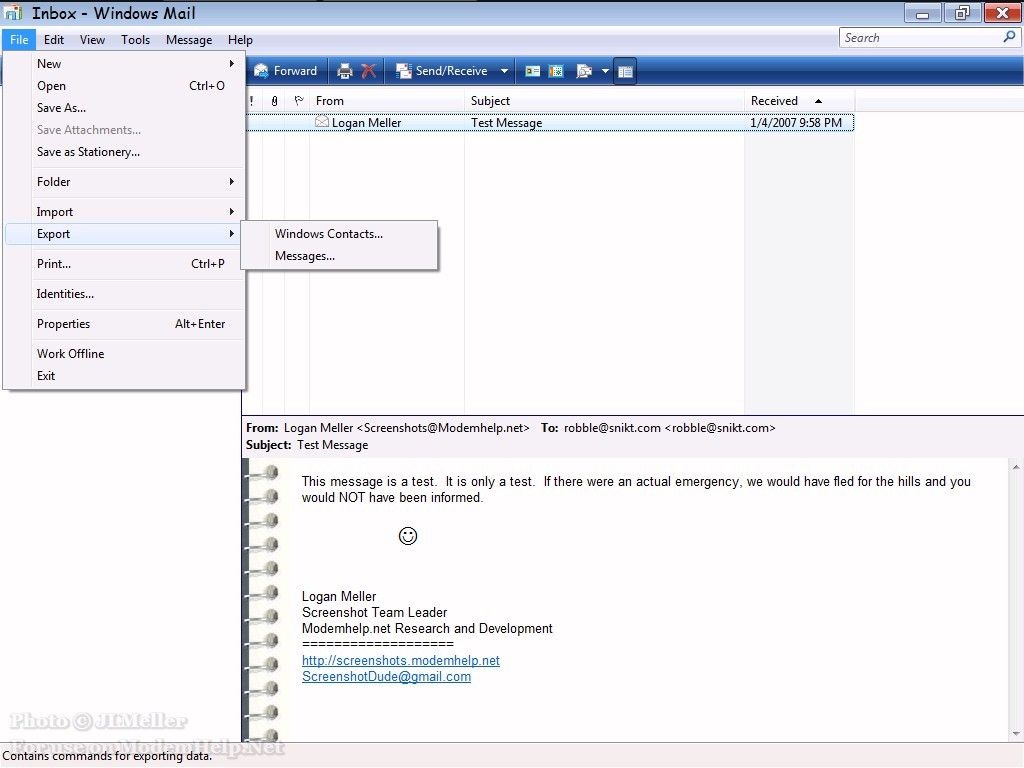This screenshot has height=768, width=1024.
Task: Choose Messages... from Export submenu
Action: point(339,256)
